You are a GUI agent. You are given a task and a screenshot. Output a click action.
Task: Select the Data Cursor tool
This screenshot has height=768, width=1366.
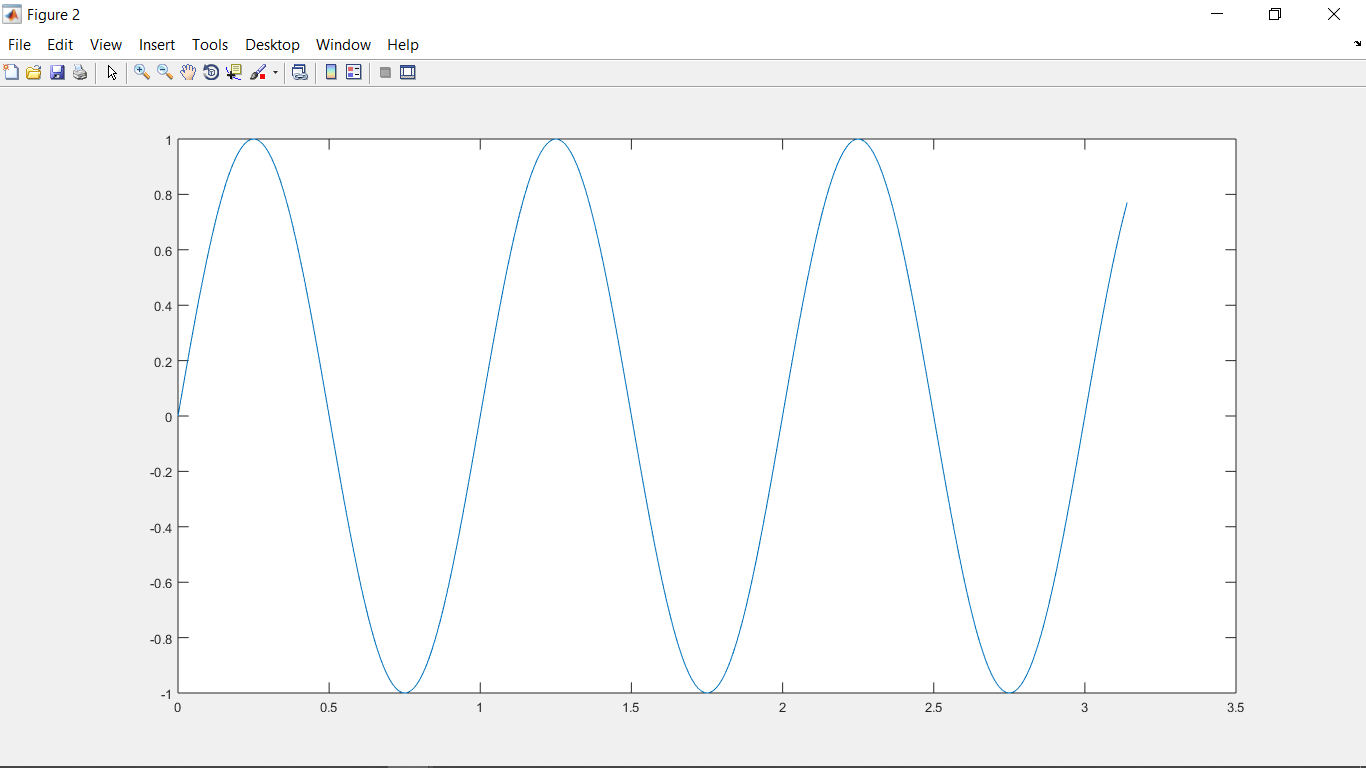tap(234, 72)
